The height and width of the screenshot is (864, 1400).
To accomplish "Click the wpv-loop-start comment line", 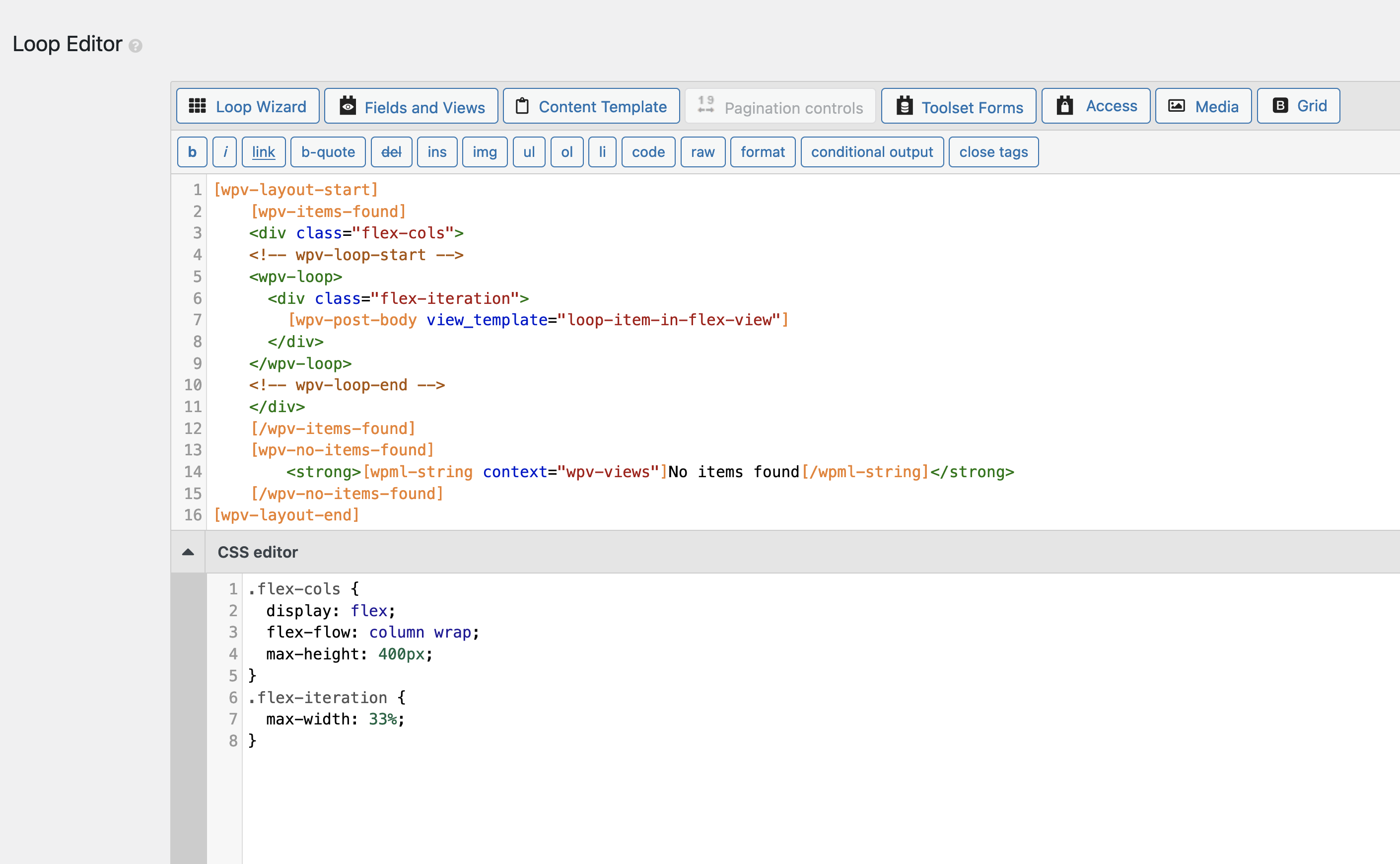I will [x=356, y=255].
